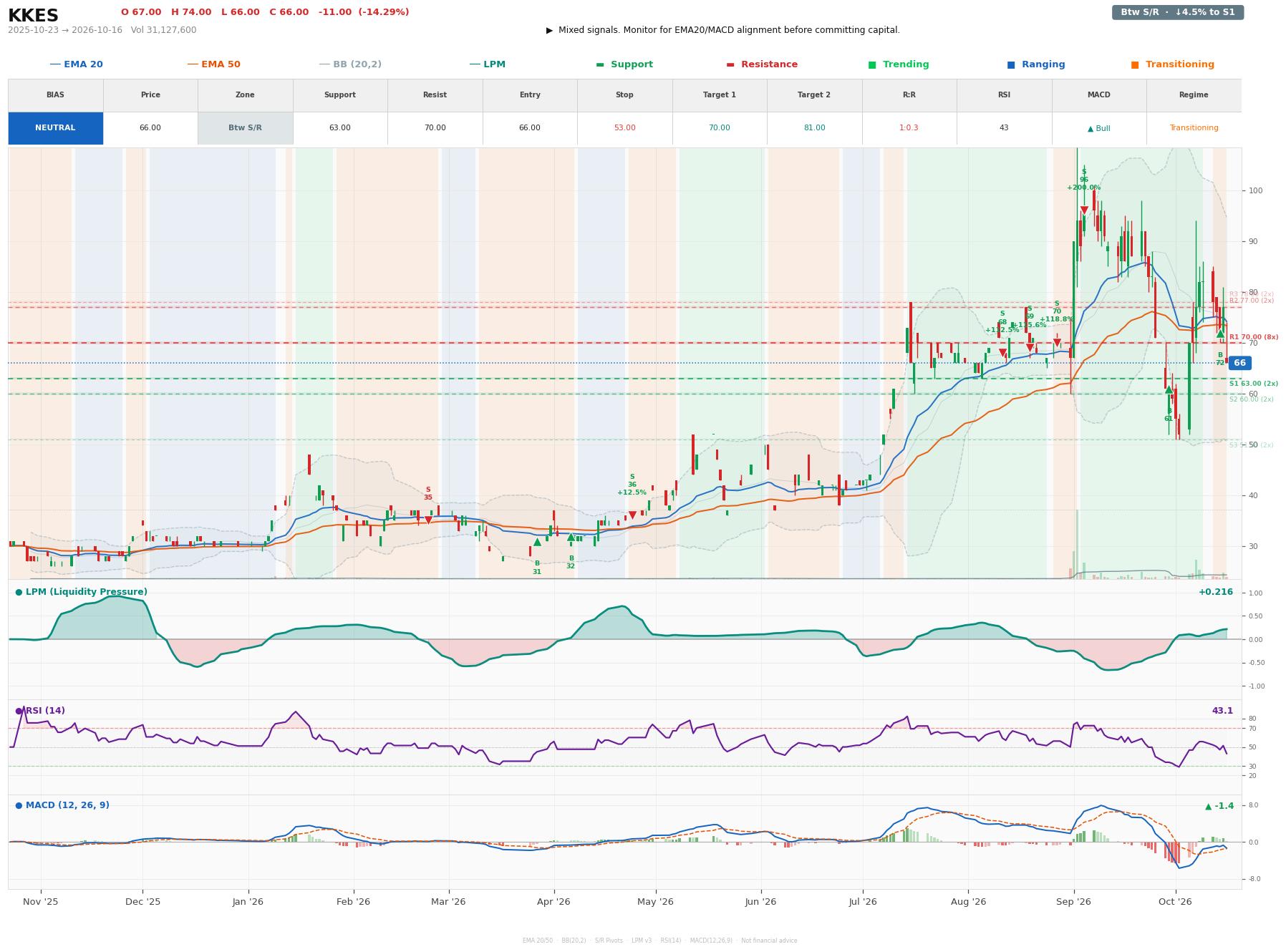The width and height of the screenshot is (1286, 952).
Task: Click the LPM value +0.216
Action: click(1216, 592)
